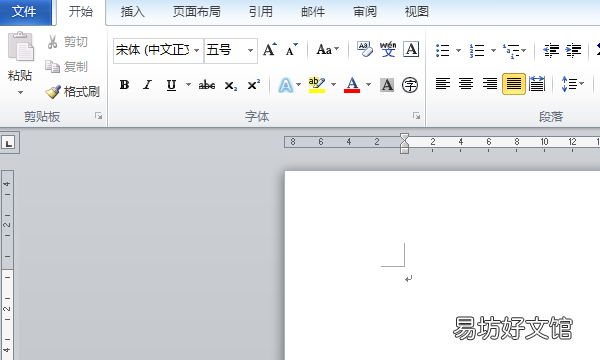This screenshot has width=600, height=360.
Task: Apply the red font color
Action: click(352, 85)
